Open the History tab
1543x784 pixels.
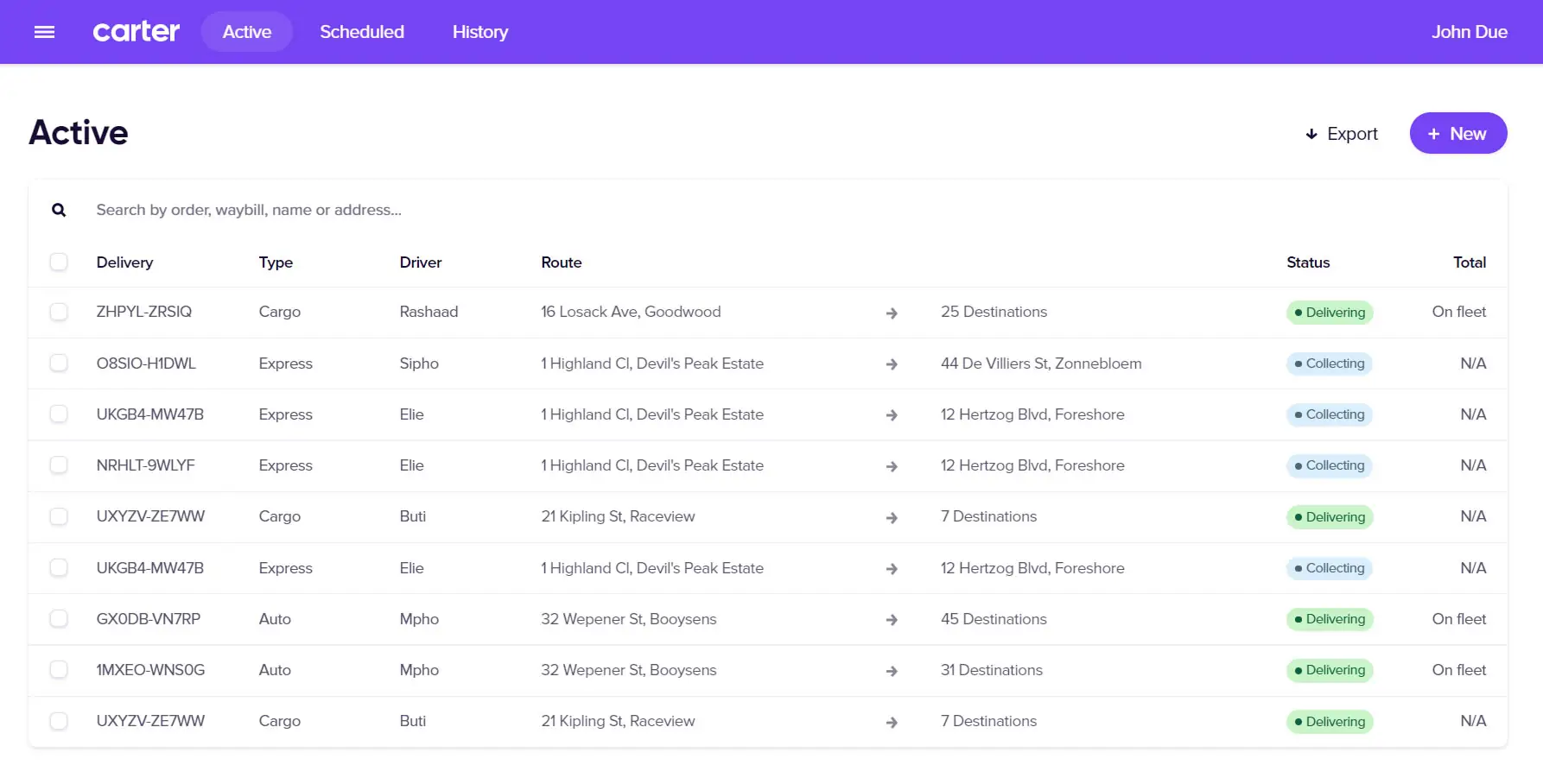click(480, 32)
